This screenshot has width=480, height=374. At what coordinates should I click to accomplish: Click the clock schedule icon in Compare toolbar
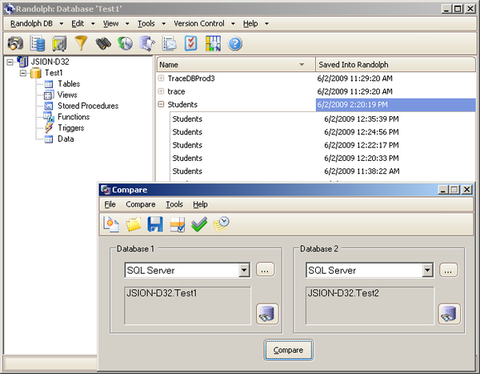coord(221,224)
